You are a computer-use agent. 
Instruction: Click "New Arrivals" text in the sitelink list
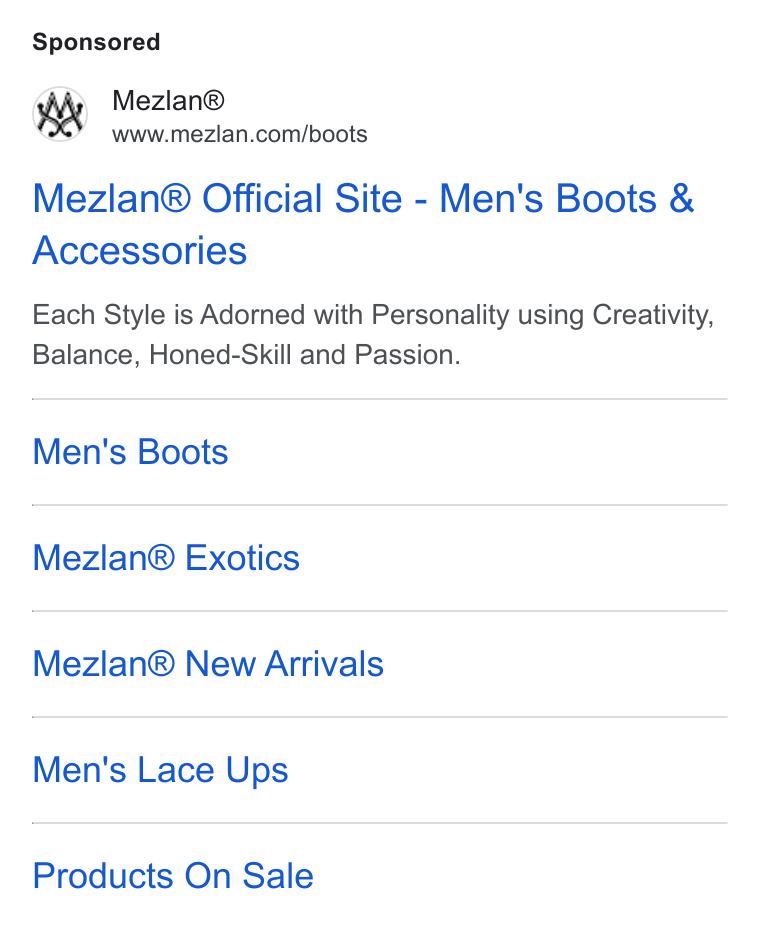tap(285, 664)
